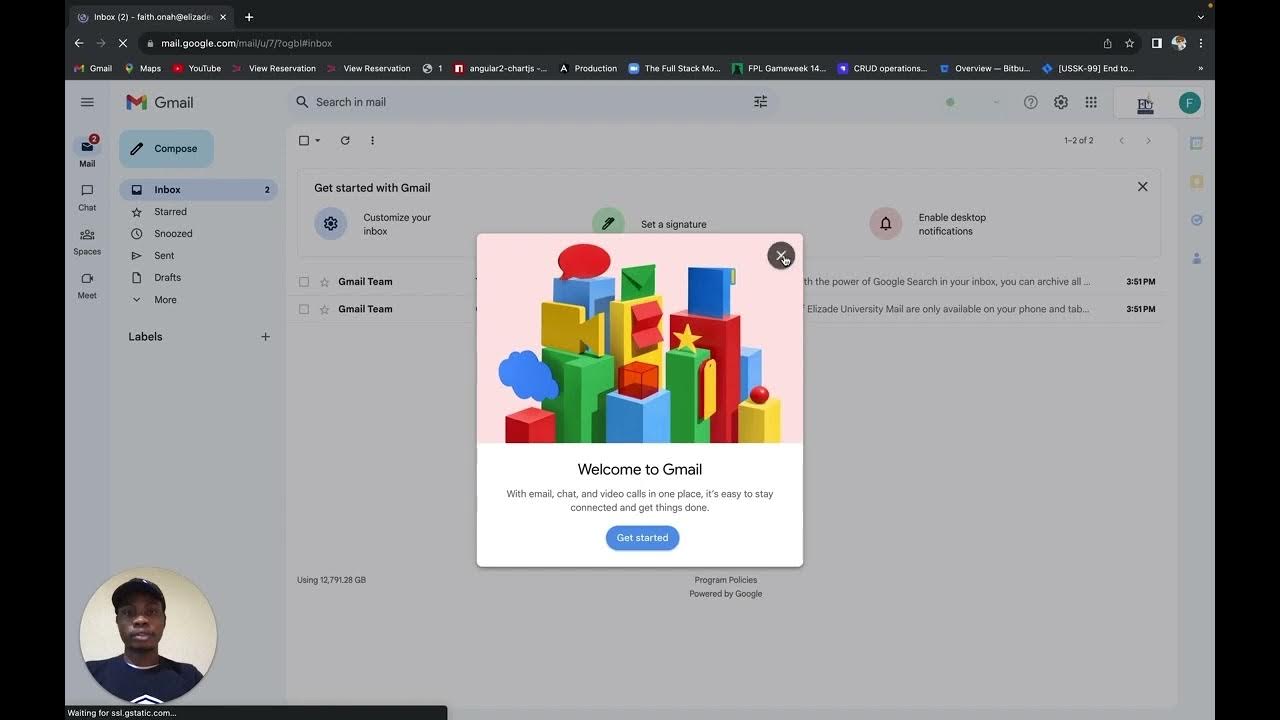Close the Inbox browser tab
The width and height of the screenshot is (1280, 720).
pos(223,17)
